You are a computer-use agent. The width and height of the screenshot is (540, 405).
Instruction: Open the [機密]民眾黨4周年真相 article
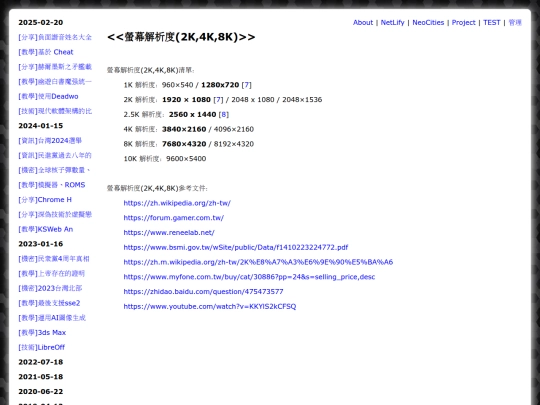point(54,259)
